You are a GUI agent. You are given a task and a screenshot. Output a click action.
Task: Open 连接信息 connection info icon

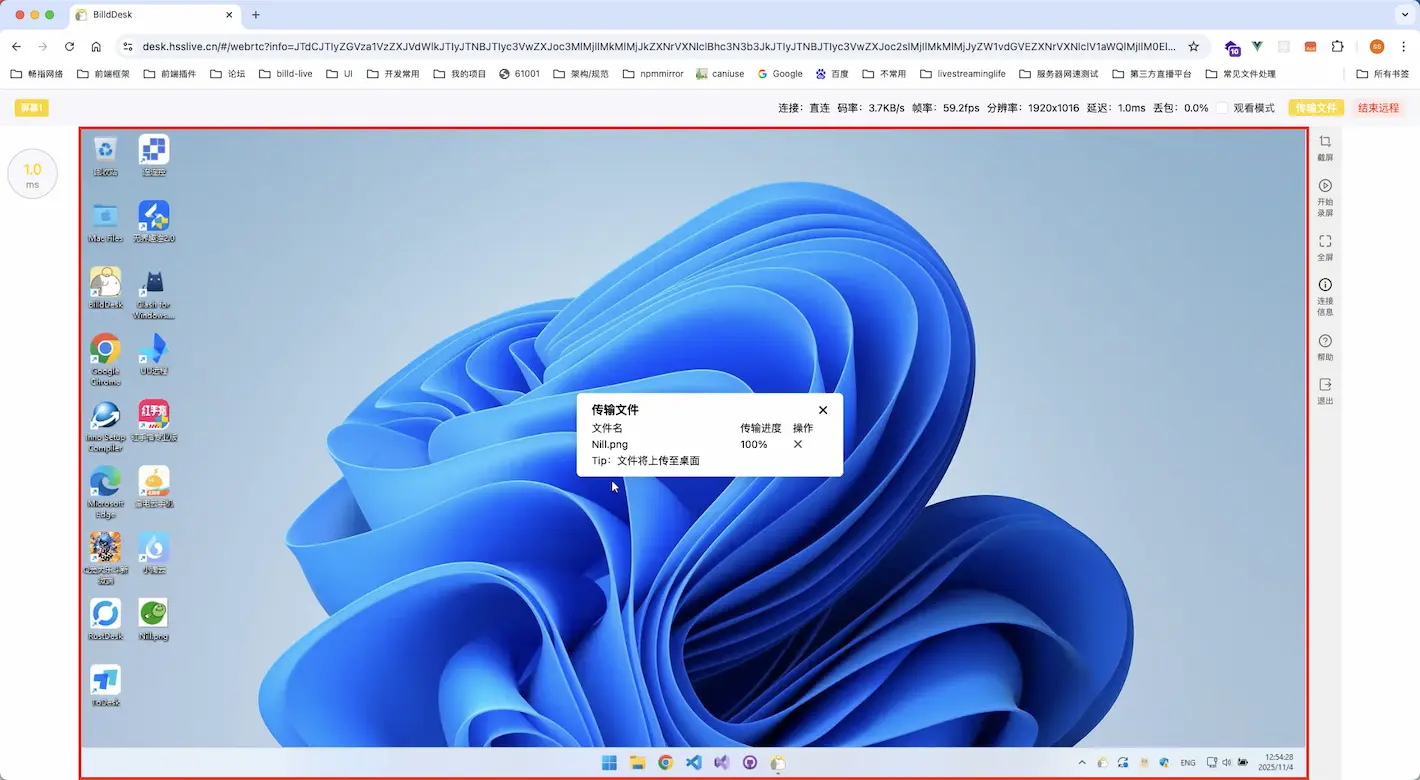[x=1325, y=286]
